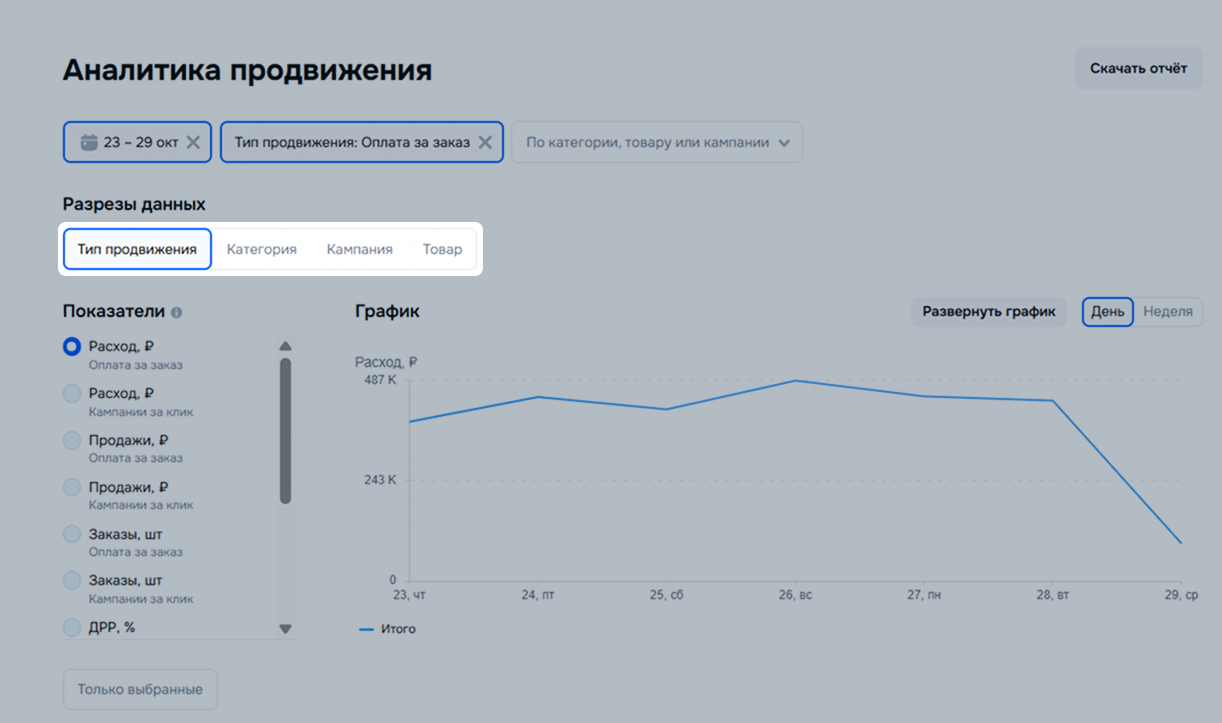Click the info icon next to Показатели
This screenshot has height=723, width=1222.
(x=177, y=312)
